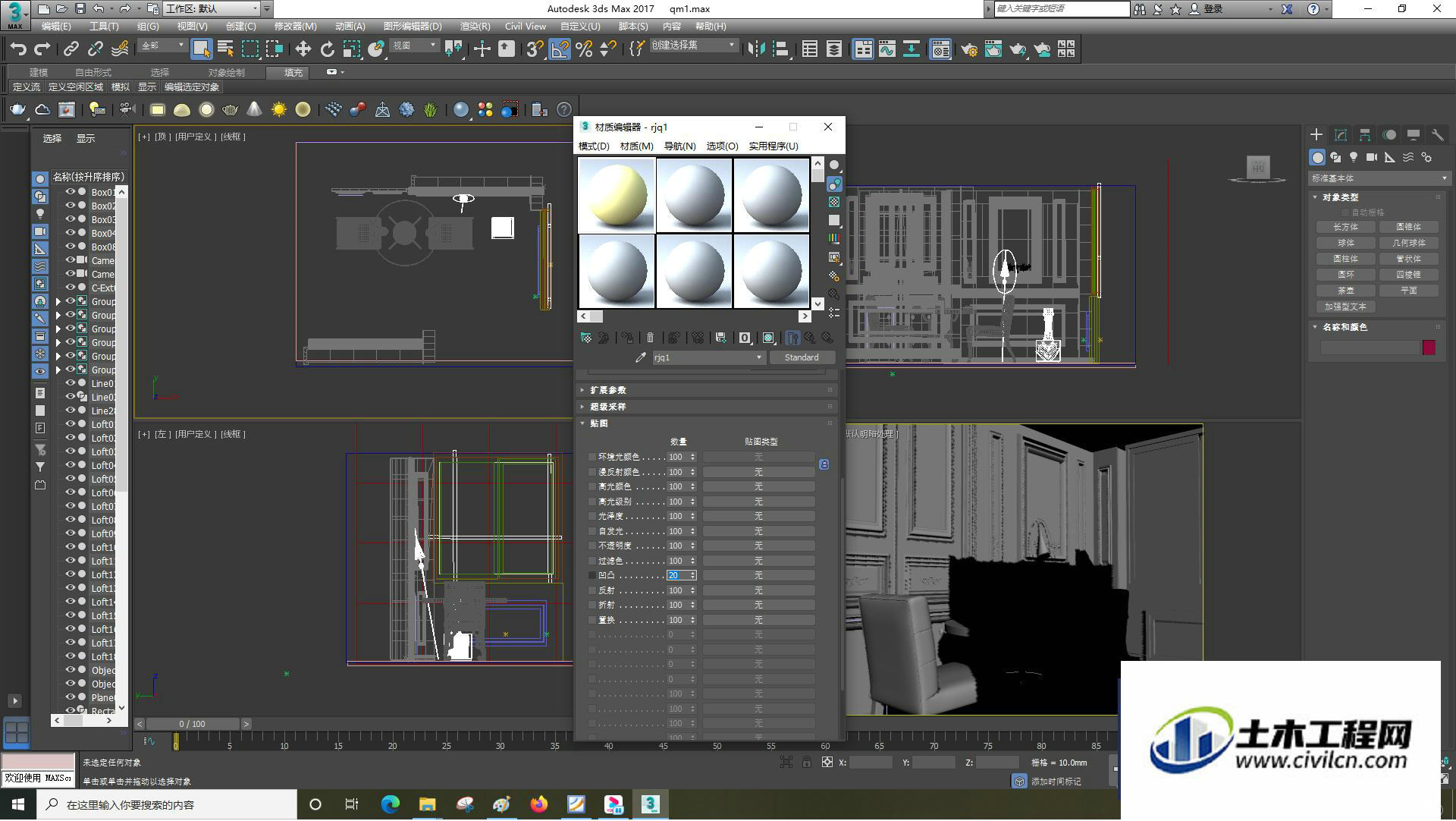Enable the 凹凸 map checkbox
This screenshot has height=821, width=1456.
click(592, 576)
